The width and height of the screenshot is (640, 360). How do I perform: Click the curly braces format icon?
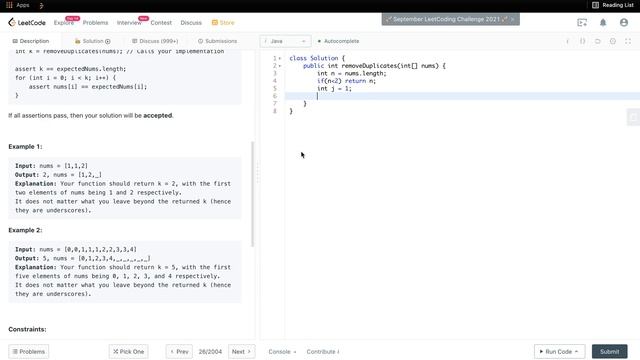tap(582, 41)
